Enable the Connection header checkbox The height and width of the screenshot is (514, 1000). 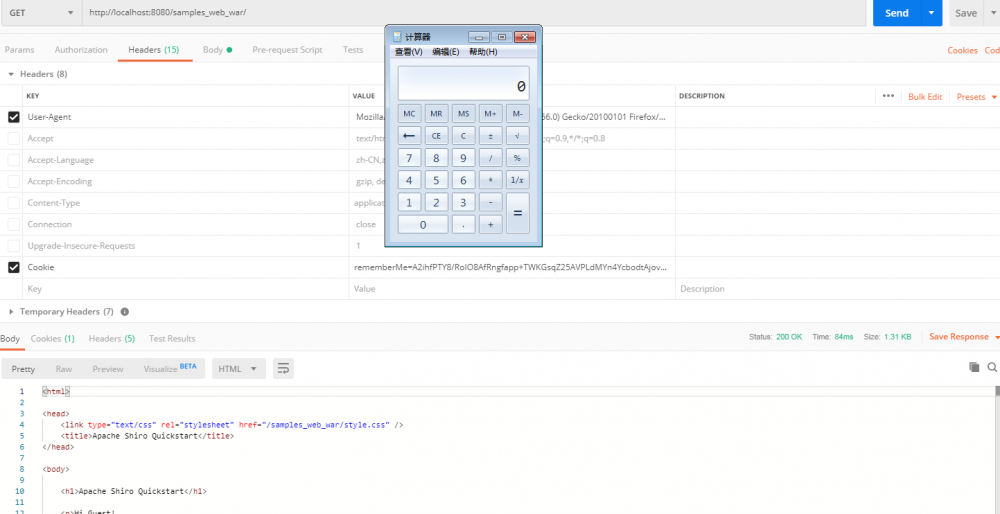coord(13,224)
